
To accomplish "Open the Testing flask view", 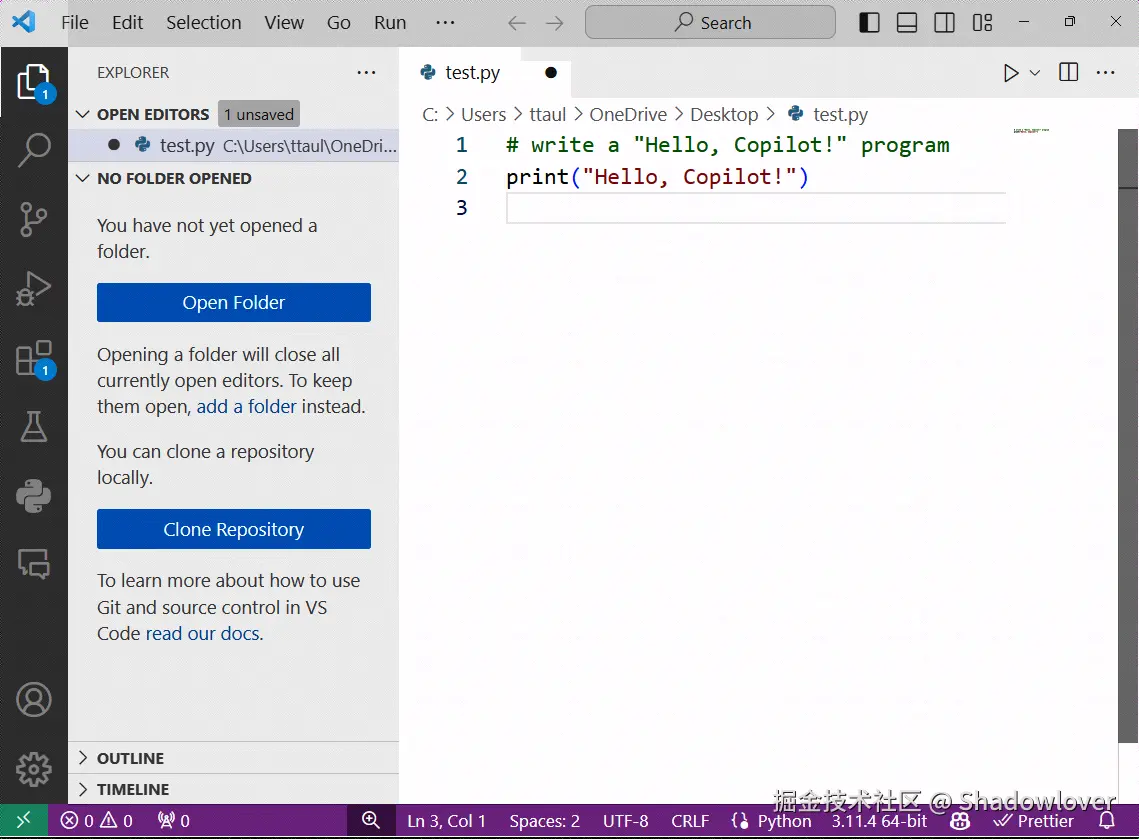I will coord(33,426).
